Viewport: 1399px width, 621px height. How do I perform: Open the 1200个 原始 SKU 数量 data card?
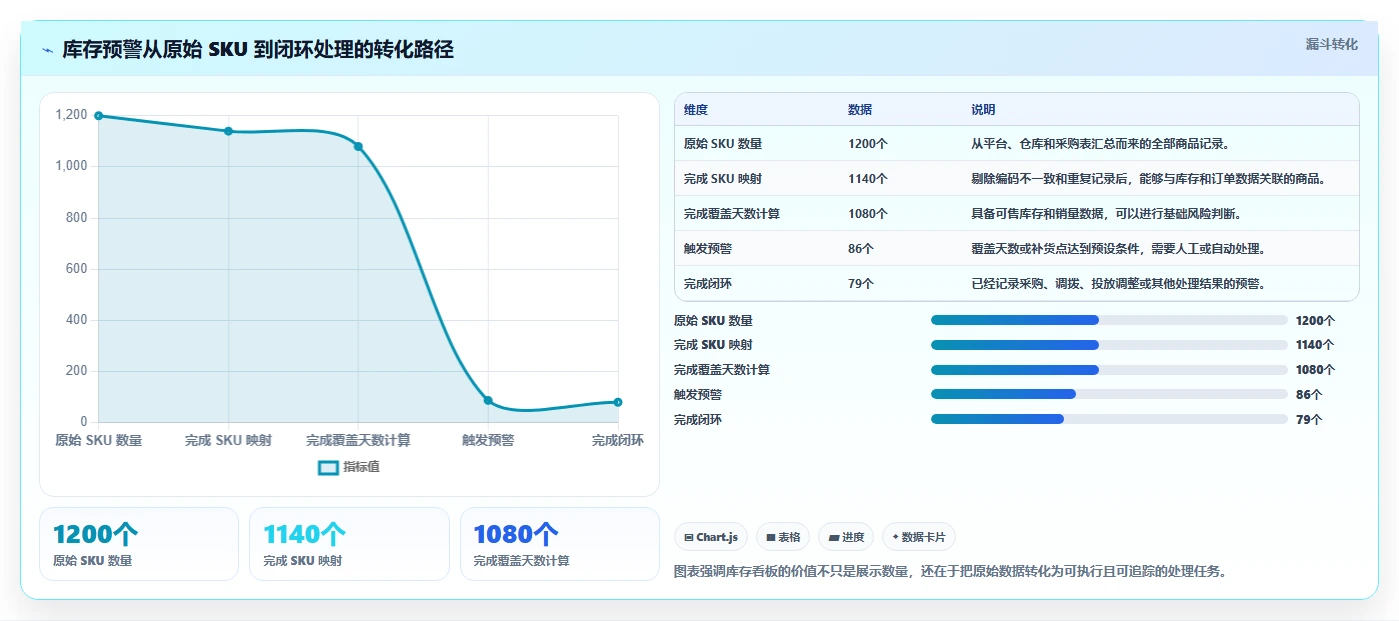[x=139, y=544]
